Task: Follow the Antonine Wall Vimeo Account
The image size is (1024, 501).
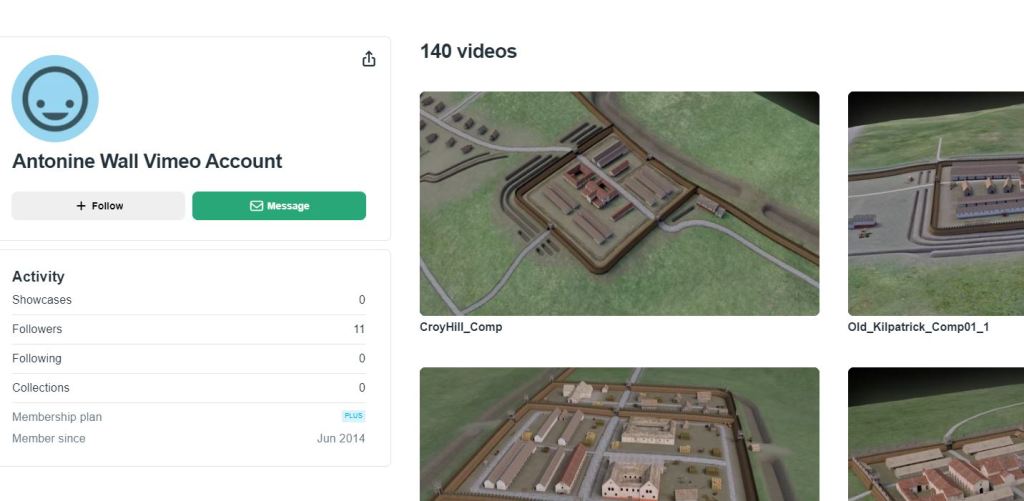Action: pos(98,206)
